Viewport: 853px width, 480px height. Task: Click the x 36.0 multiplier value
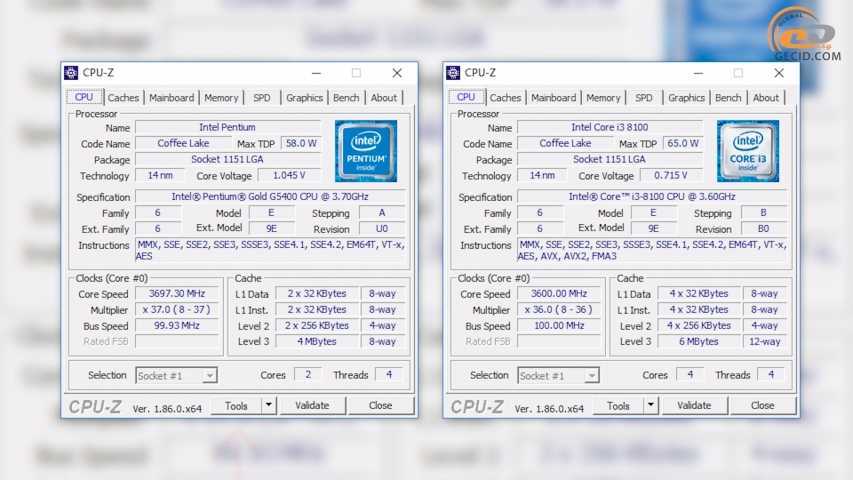pos(559,310)
